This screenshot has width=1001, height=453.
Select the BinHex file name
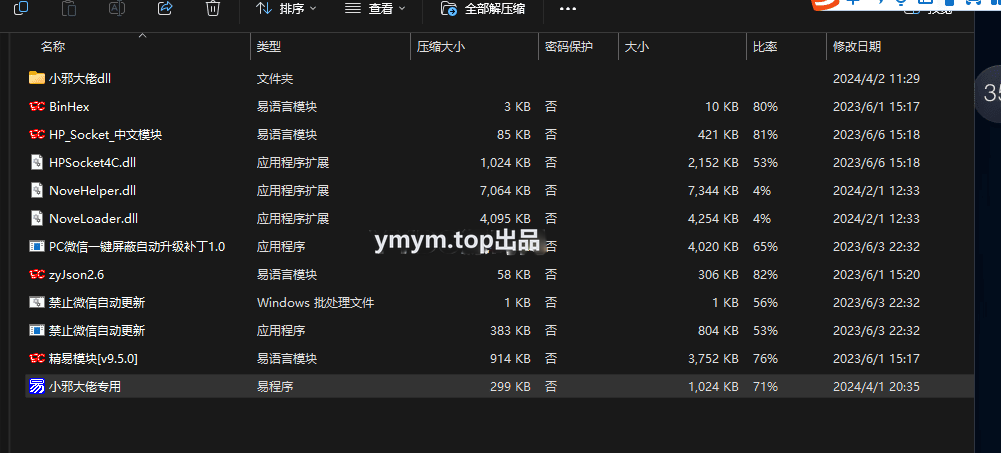(x=69, y=107)
